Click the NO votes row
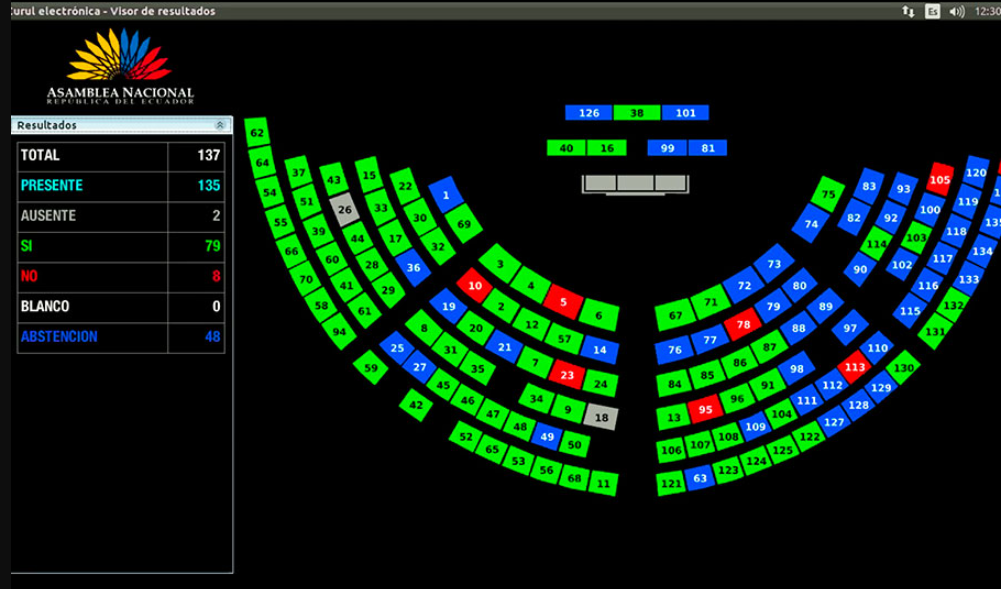The width and height of the screenshot is (1001, 589). coord(120,276)
